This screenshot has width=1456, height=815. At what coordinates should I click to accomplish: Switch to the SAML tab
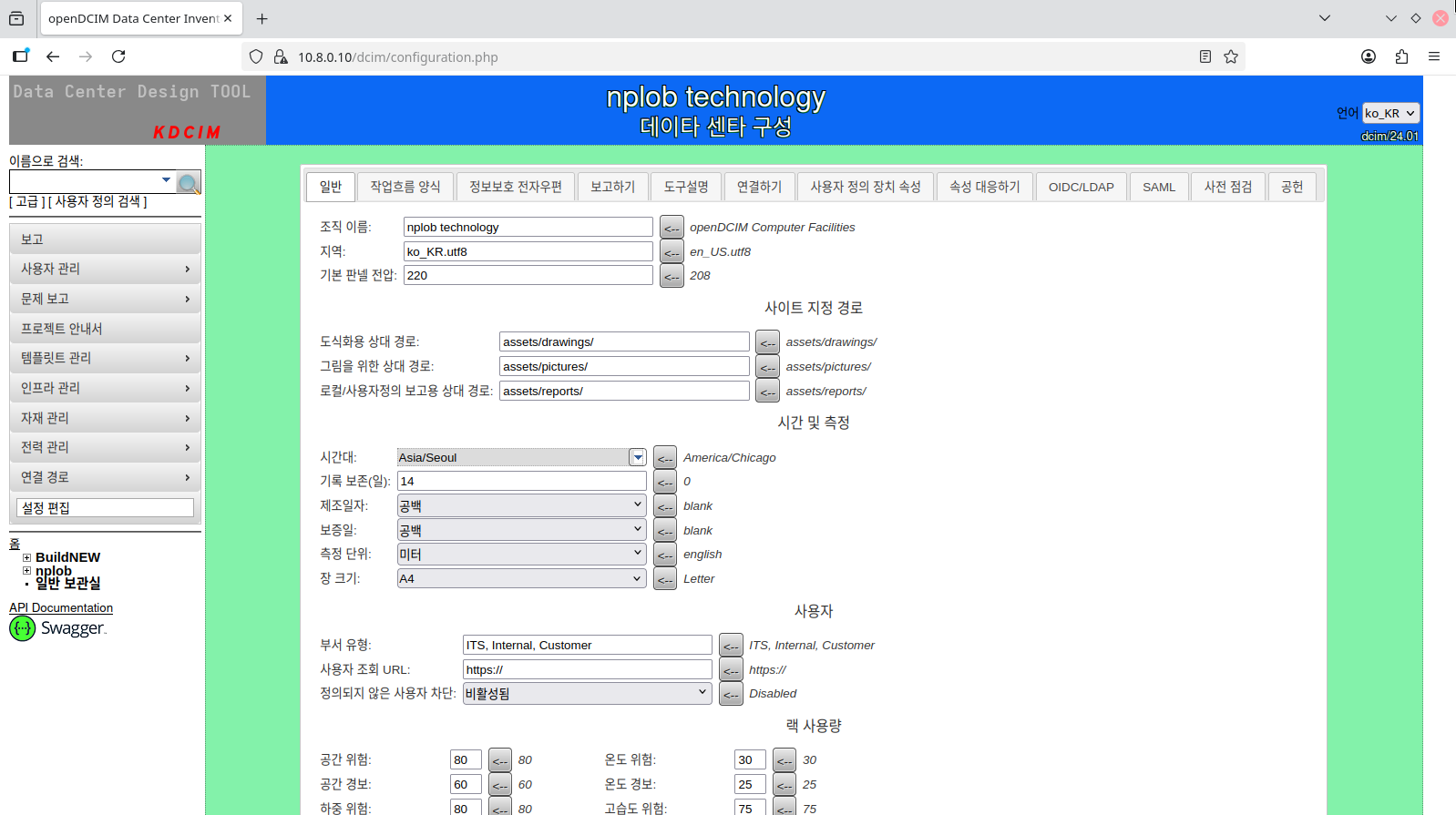[1158, 187]
